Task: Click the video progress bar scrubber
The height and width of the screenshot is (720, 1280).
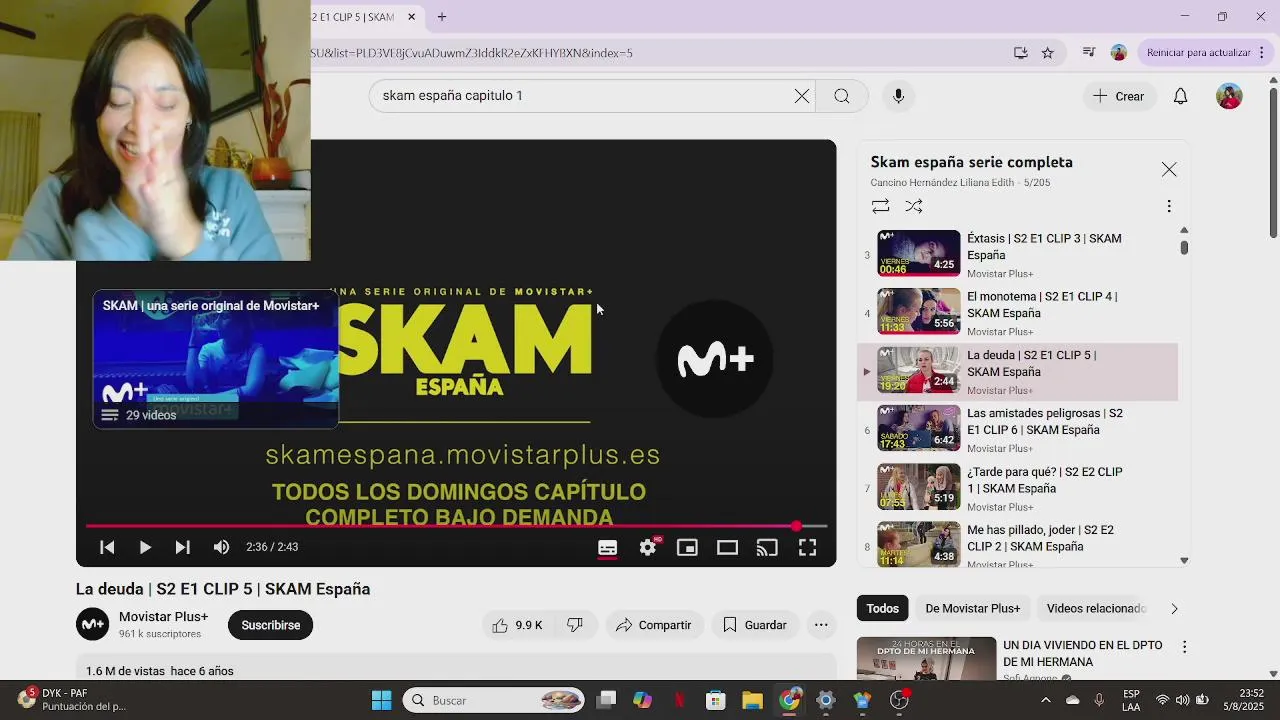Action: coord(796,526)
